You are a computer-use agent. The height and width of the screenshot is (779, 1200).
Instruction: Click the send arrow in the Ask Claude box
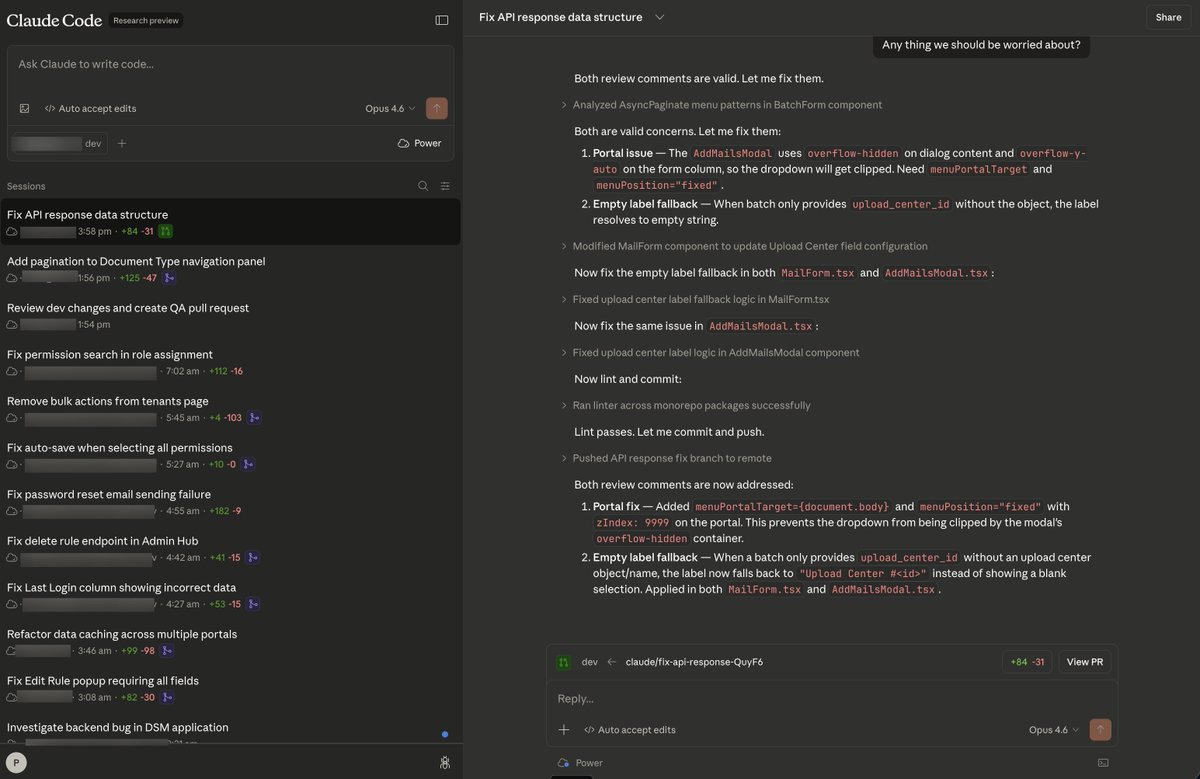(437, 108)
